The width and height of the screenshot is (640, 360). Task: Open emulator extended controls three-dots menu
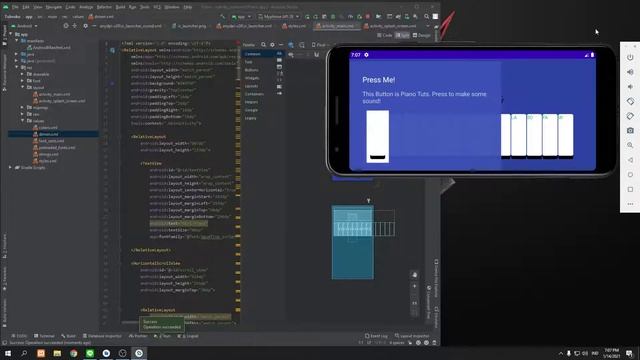pyautogui.click(x=630, y=204)
